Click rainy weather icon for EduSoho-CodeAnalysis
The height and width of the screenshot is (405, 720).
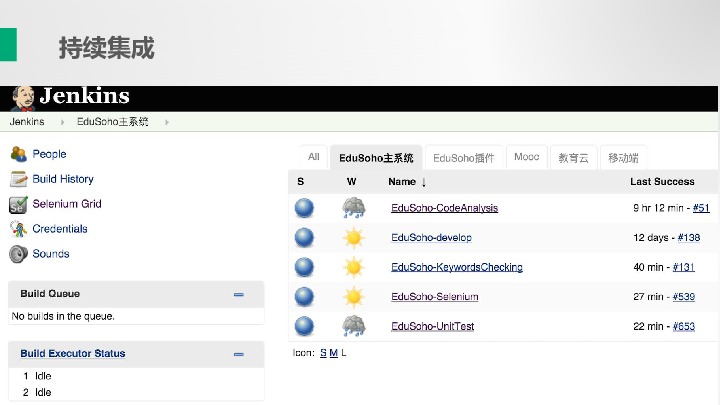coord(354,208)
